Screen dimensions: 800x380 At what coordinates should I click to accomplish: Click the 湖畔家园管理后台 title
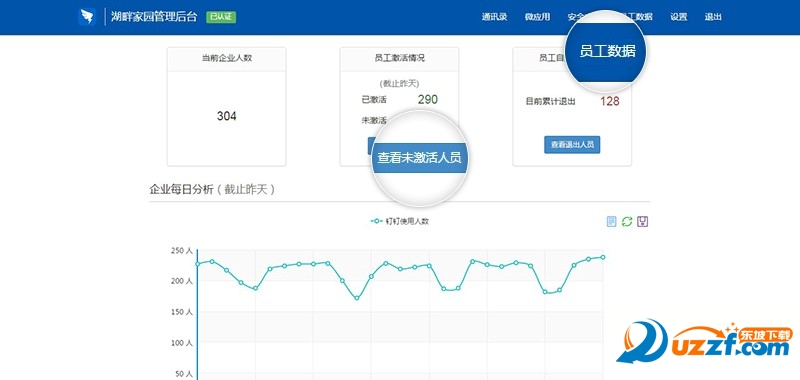click(154, 17)
